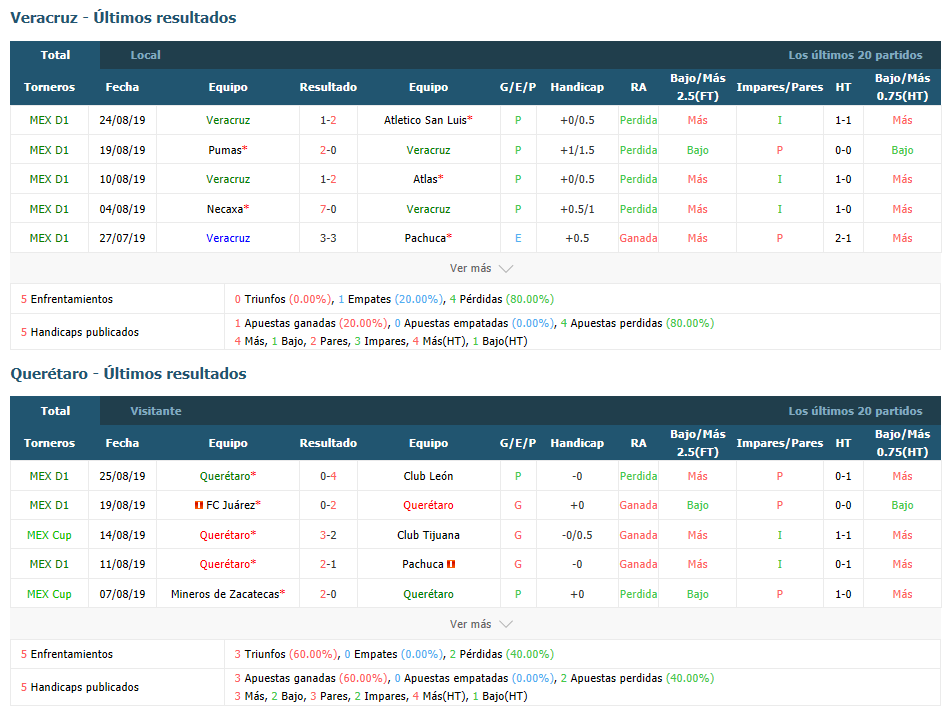Expand Ver más under Veracruz results
Viewport: 948px width, 710px height.
pyautogui.click(x=481, y=268)
